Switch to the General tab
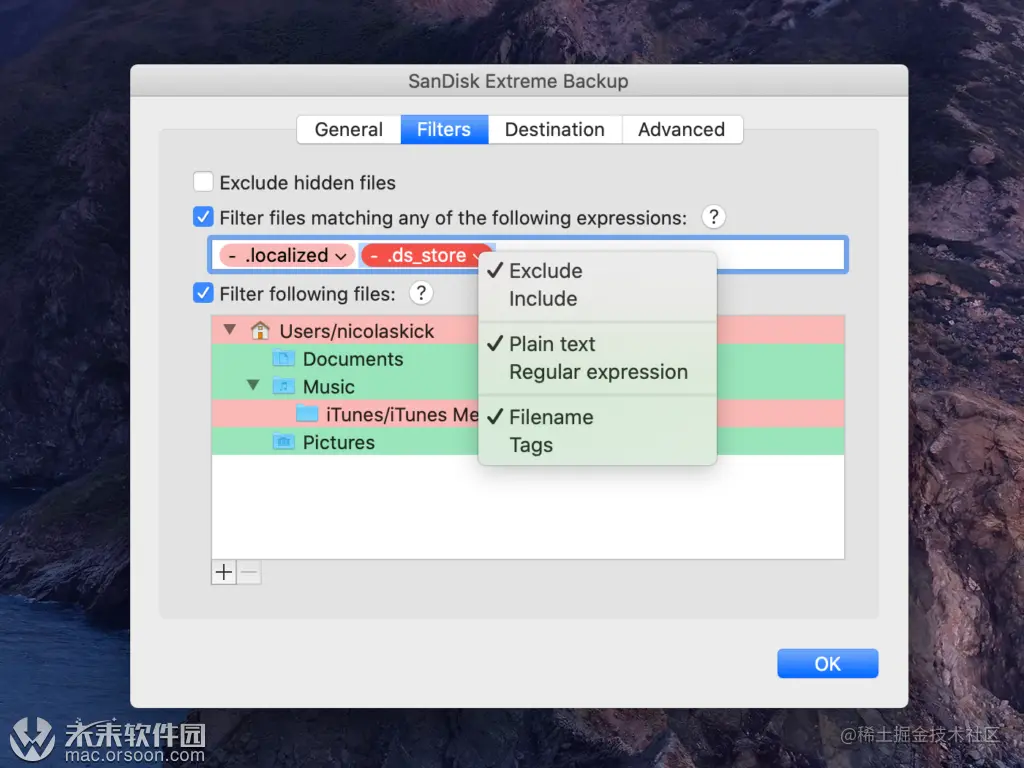1024x768 pixels. tap(349, 129)
